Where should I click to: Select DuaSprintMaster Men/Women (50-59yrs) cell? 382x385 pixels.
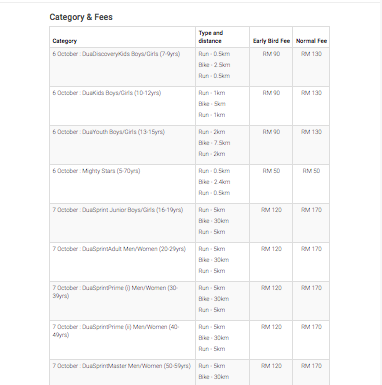click(x=122, y=372)
